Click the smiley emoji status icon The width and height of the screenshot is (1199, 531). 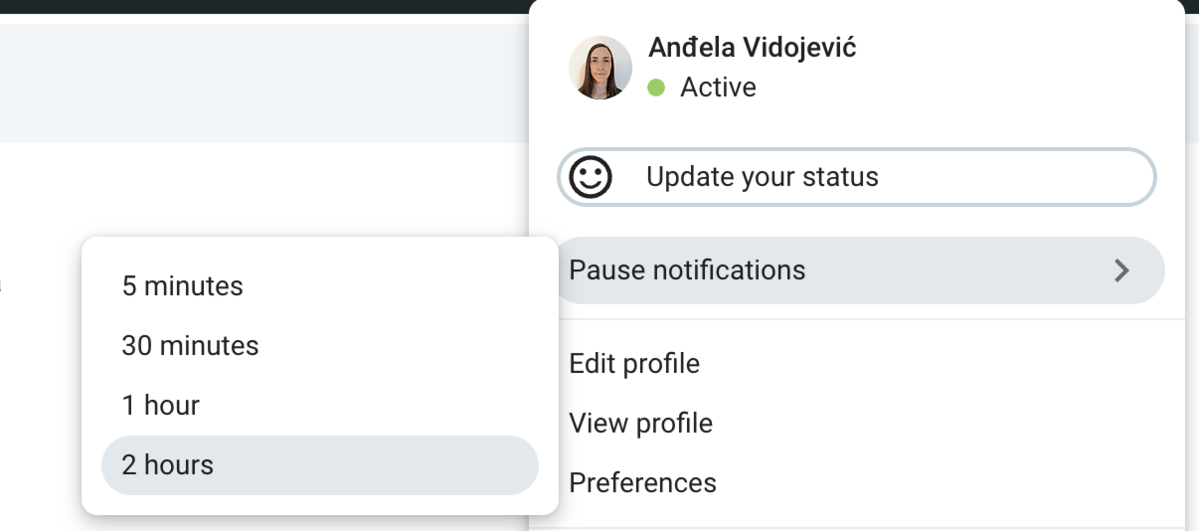click(x=590, y=178)
